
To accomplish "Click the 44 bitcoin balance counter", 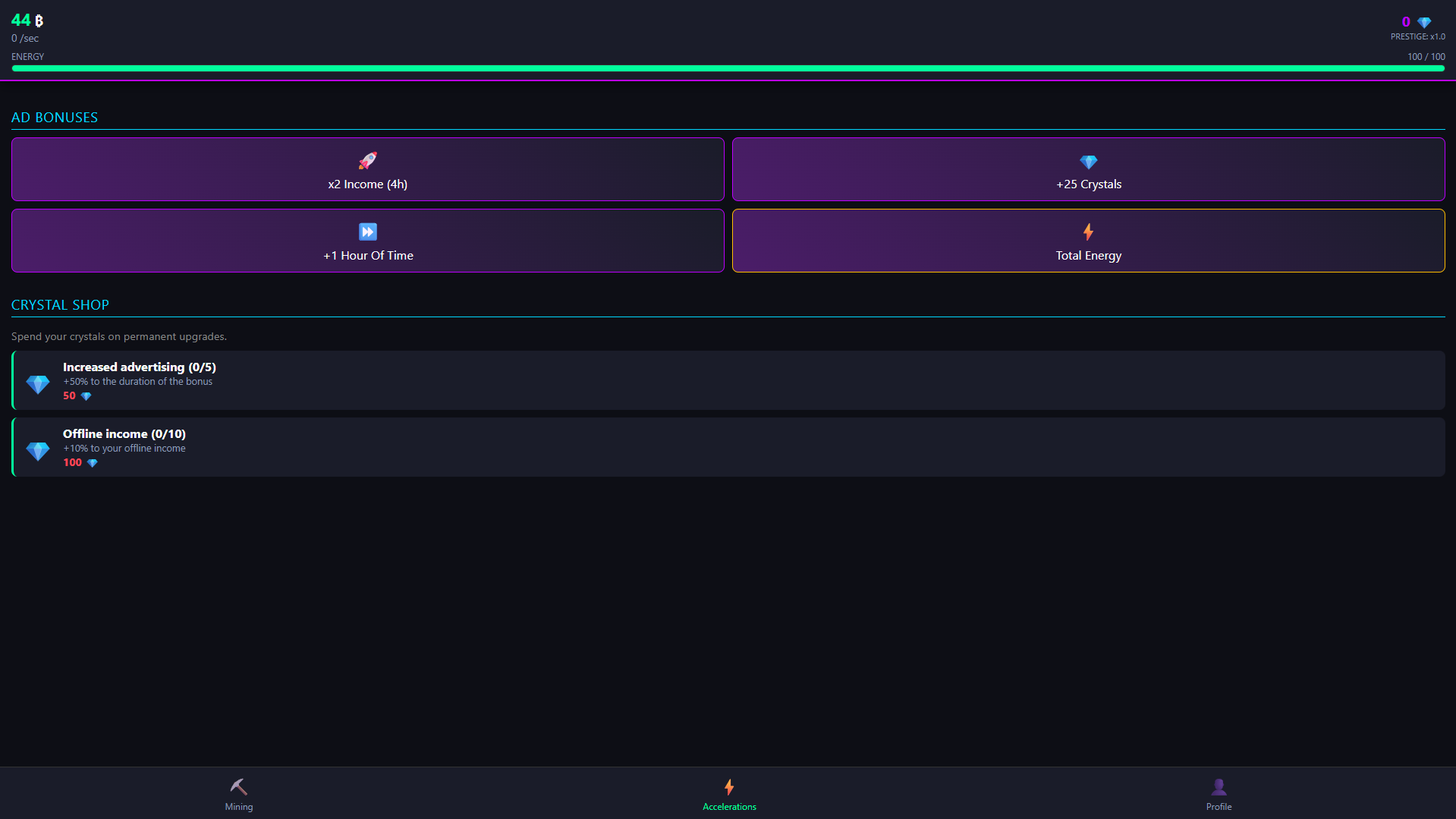I will (x=27, y=20).
